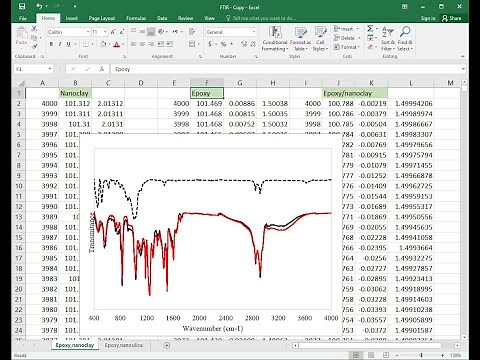Click Decrease Indent icon
This screenshot has height=360, width=480.
[x=161, y=44]
